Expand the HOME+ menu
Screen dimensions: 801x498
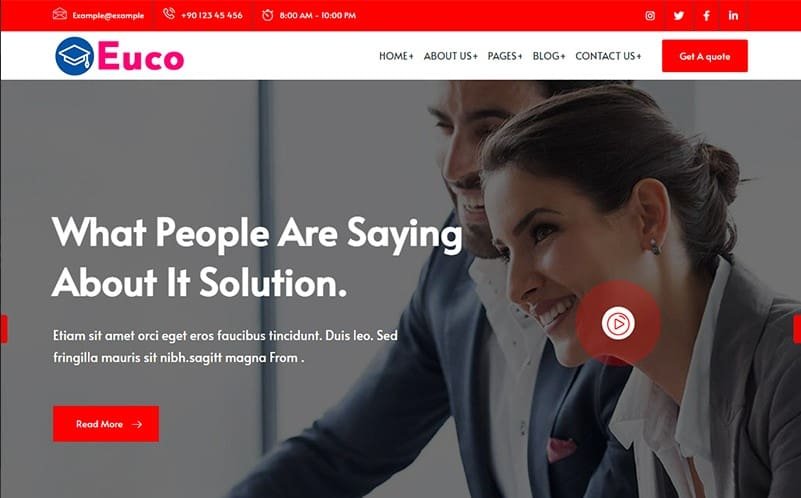(x=396, y=56)
